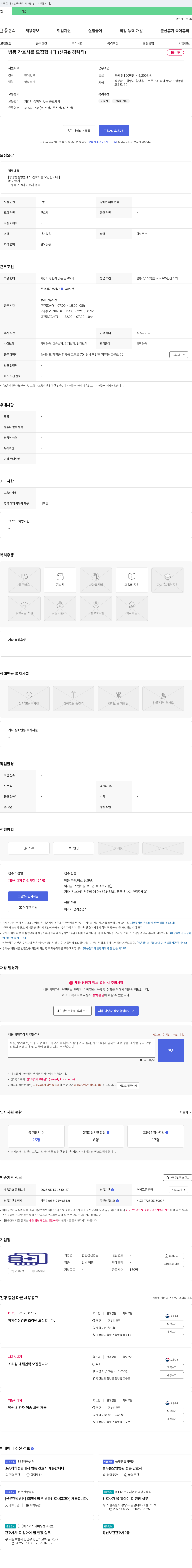The width and height of the screenshot is (192, 1568).
Task: Click 관심기업 button under company logo
Action: [x=18, y=1271]
